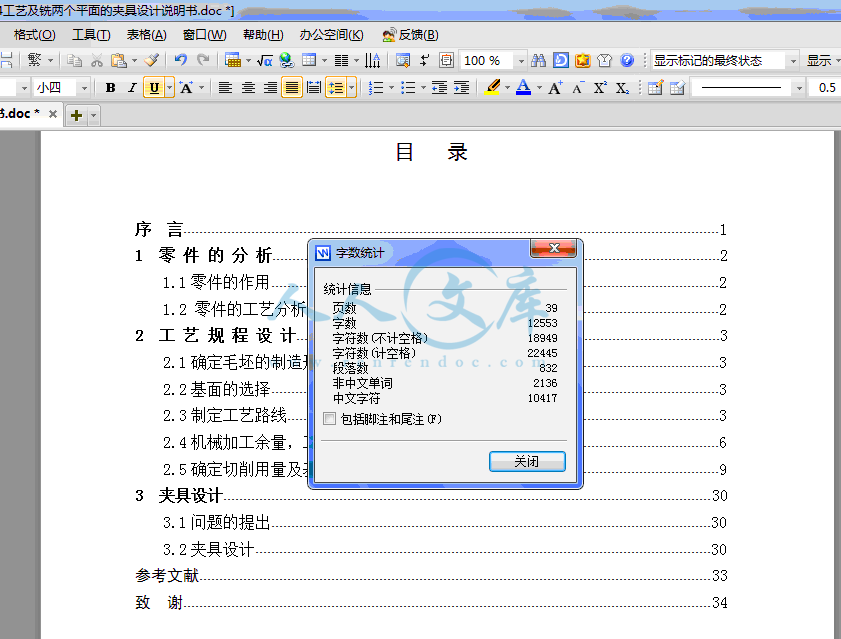Toggle Bold formatting

point(110,87)
